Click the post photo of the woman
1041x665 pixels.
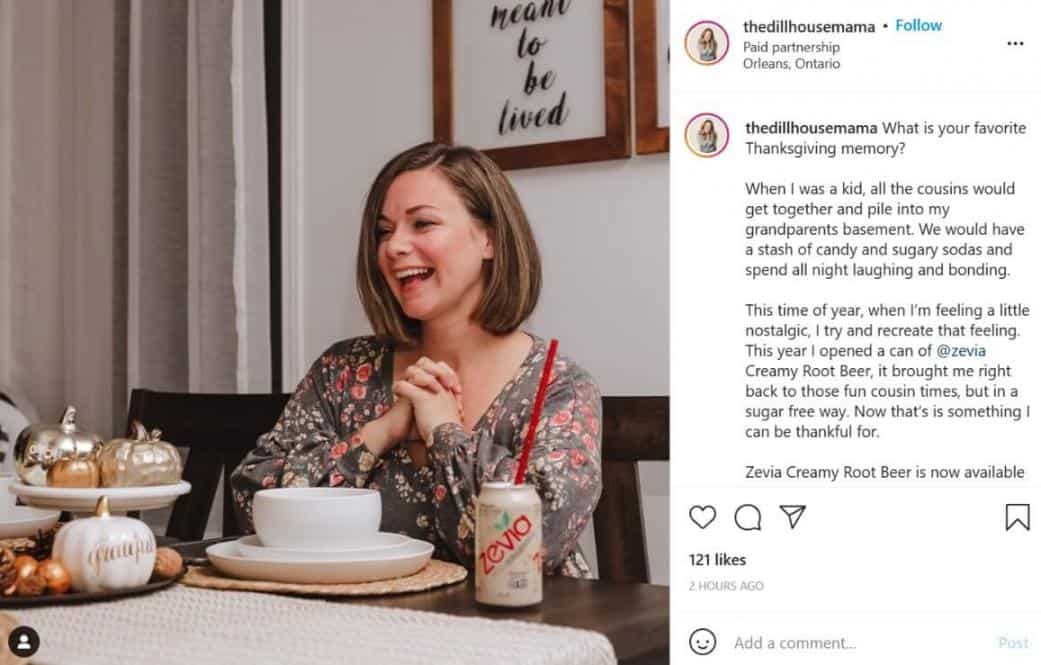(334, 332)
